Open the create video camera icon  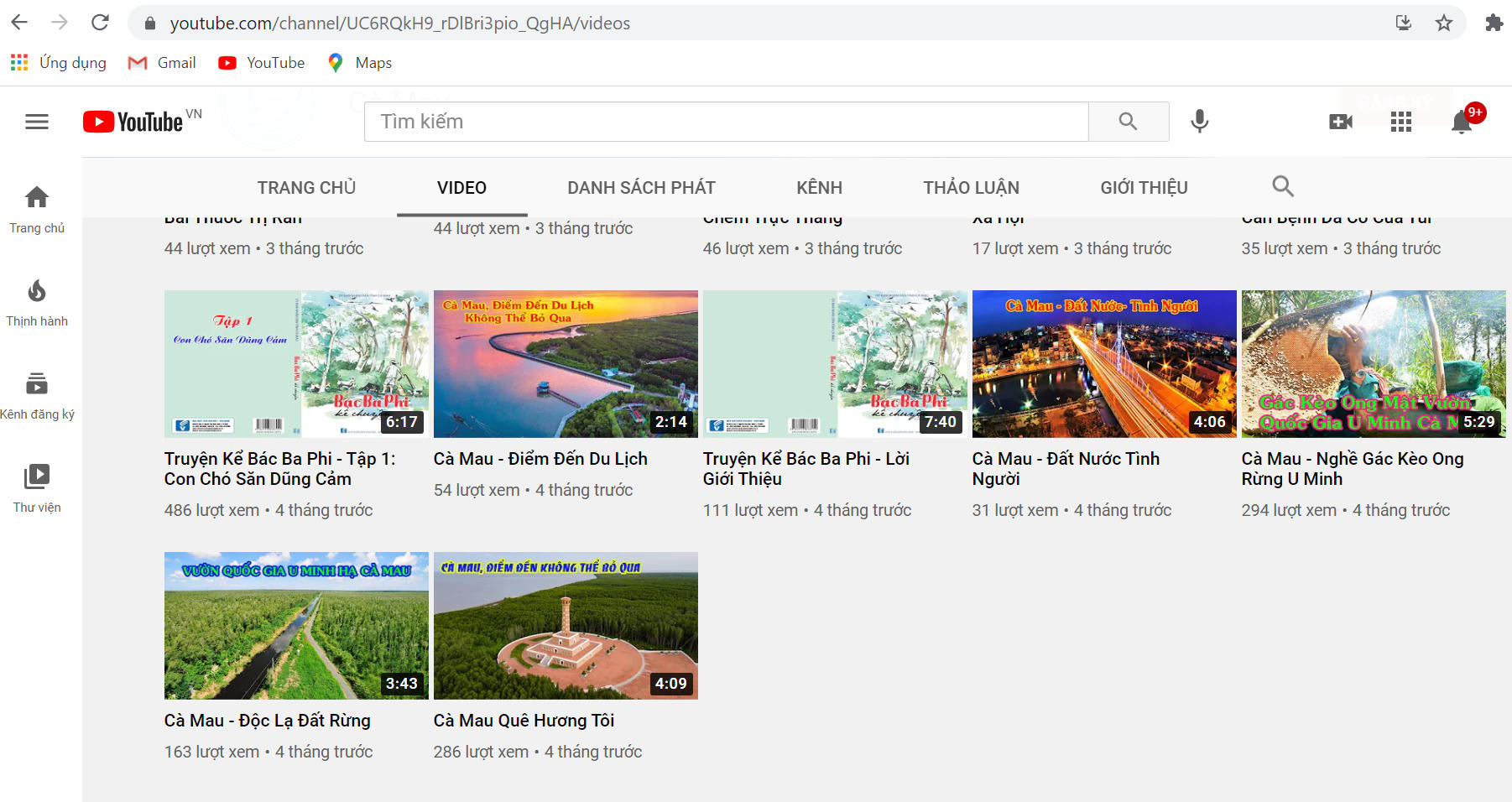tap(1340, 122)
